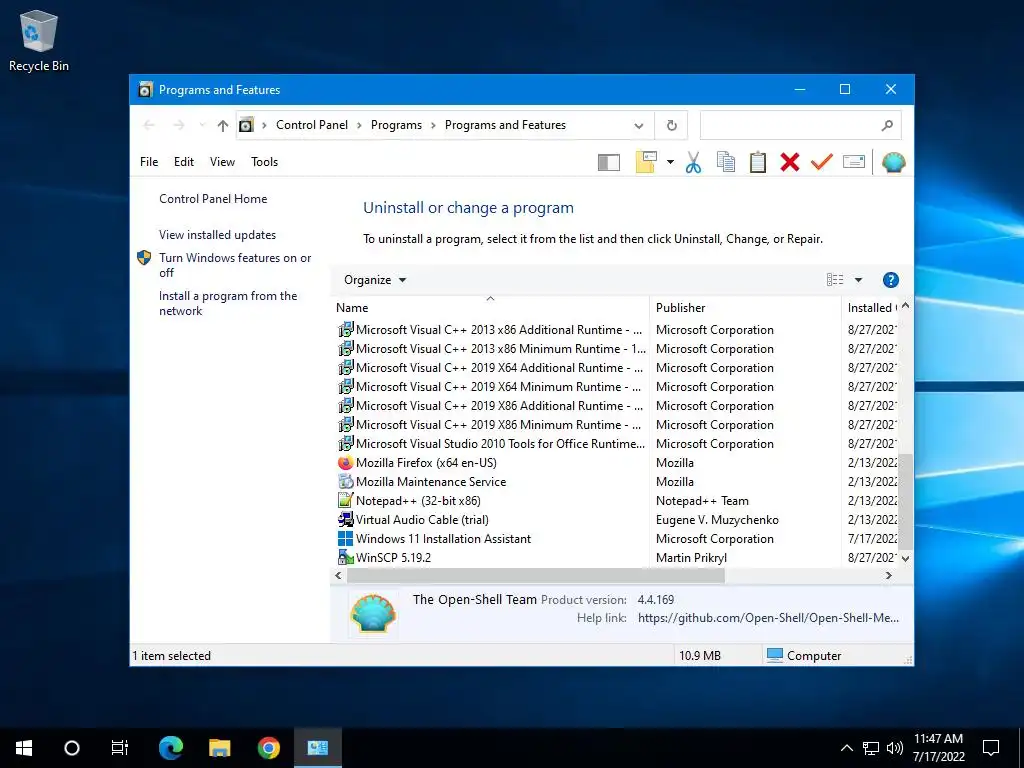Open Google Chrome from the taskbar
The image size is (1024, 768).
coord(268,748)
